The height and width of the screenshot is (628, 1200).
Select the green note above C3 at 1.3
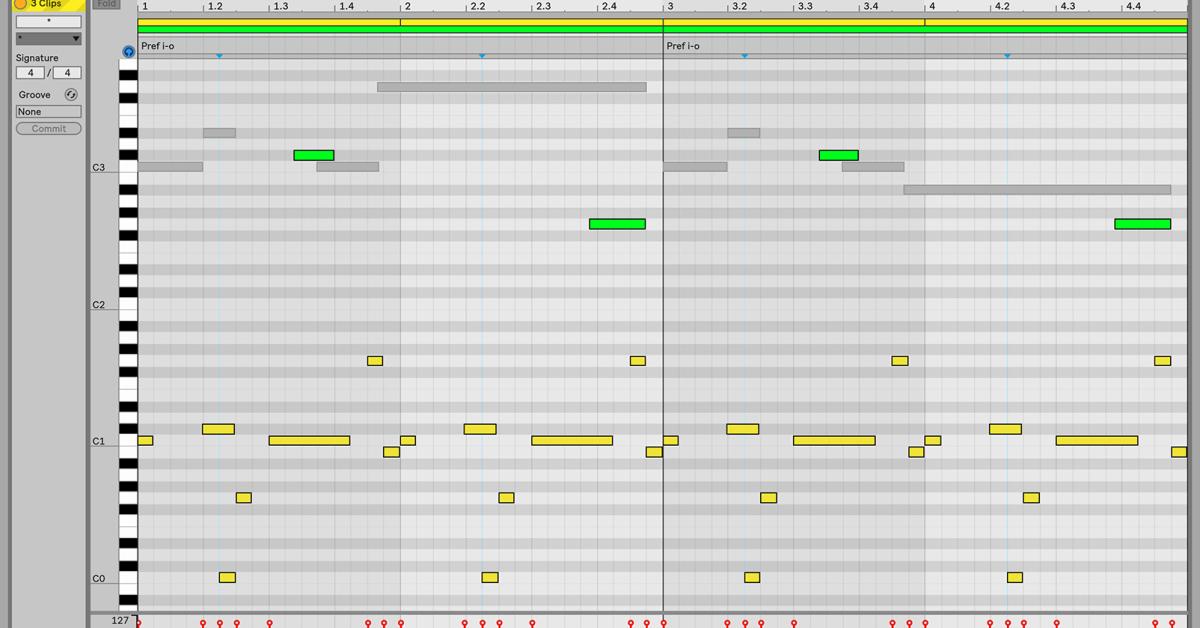tap(314, 155)
